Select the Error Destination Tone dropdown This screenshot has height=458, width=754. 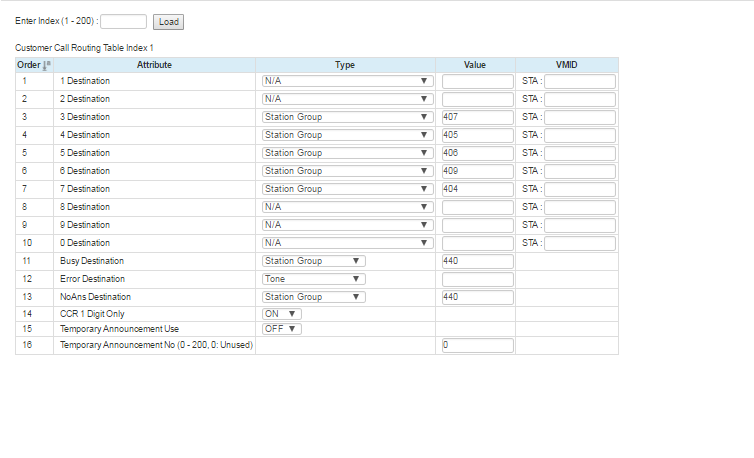click(x=313, y=279)
